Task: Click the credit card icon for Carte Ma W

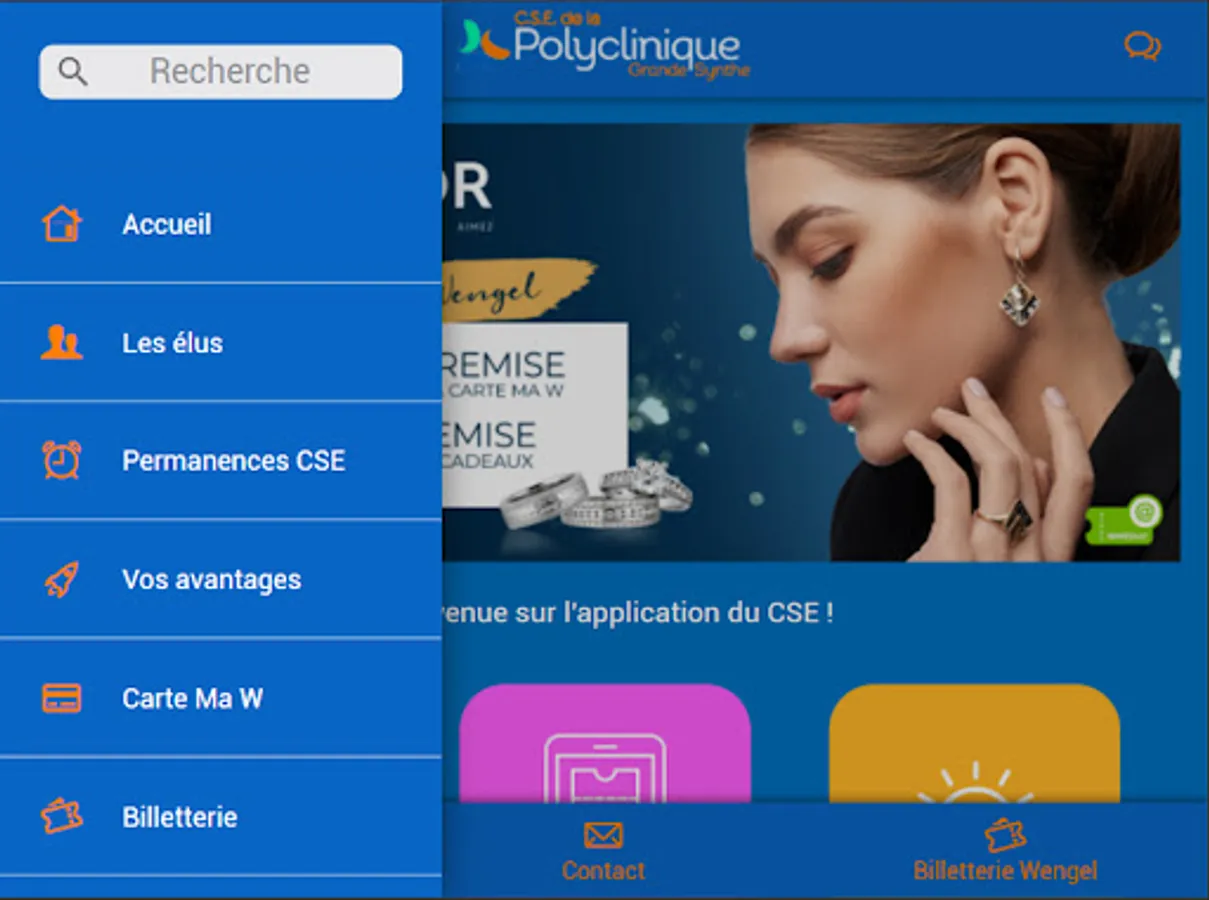Action: coord(61,698)
